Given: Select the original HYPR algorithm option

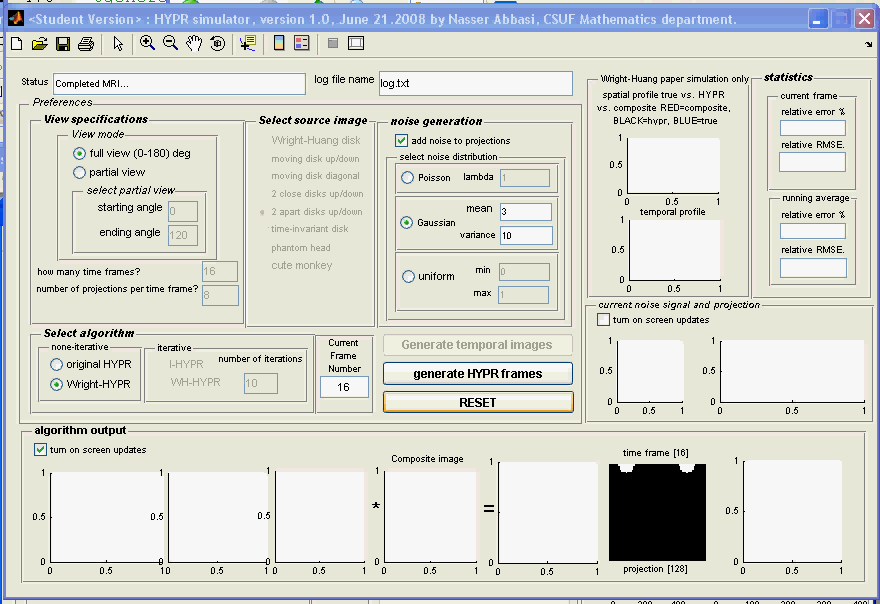Looking at the screenshot, I should pyautogui.click(x=57, y=364).
